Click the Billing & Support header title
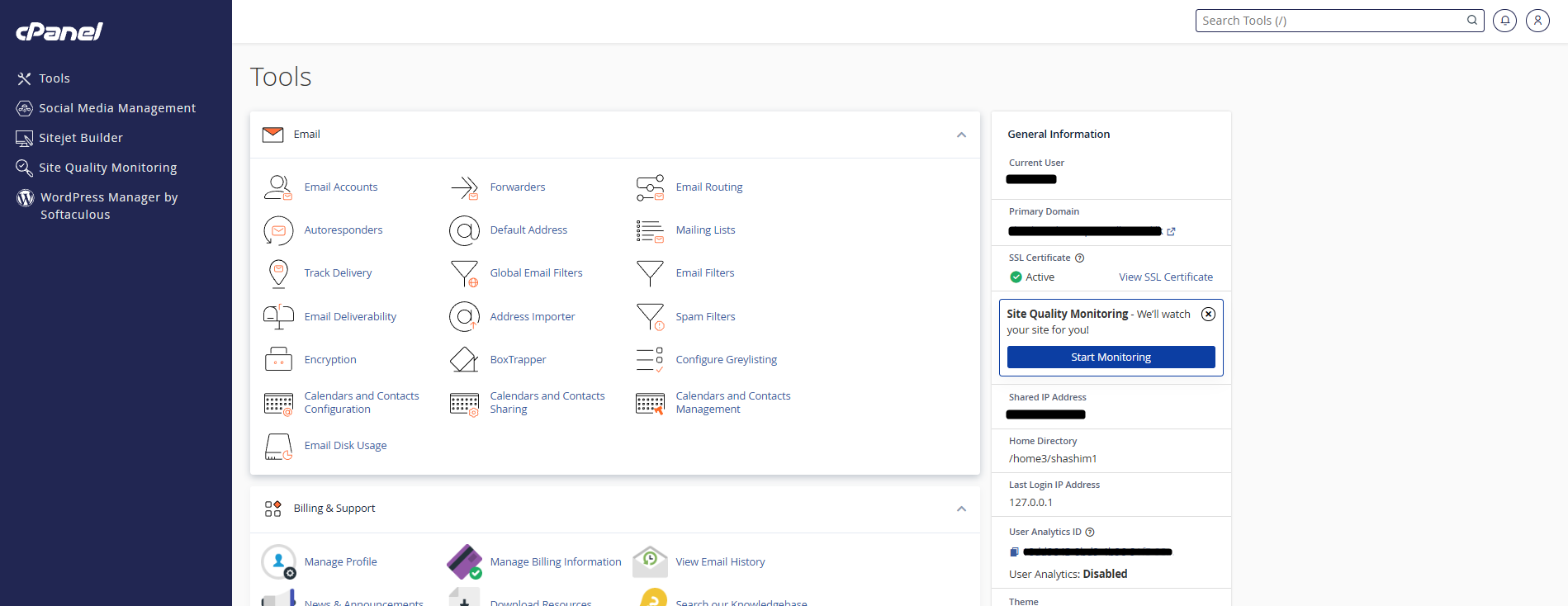 click(x=334, y=509)
